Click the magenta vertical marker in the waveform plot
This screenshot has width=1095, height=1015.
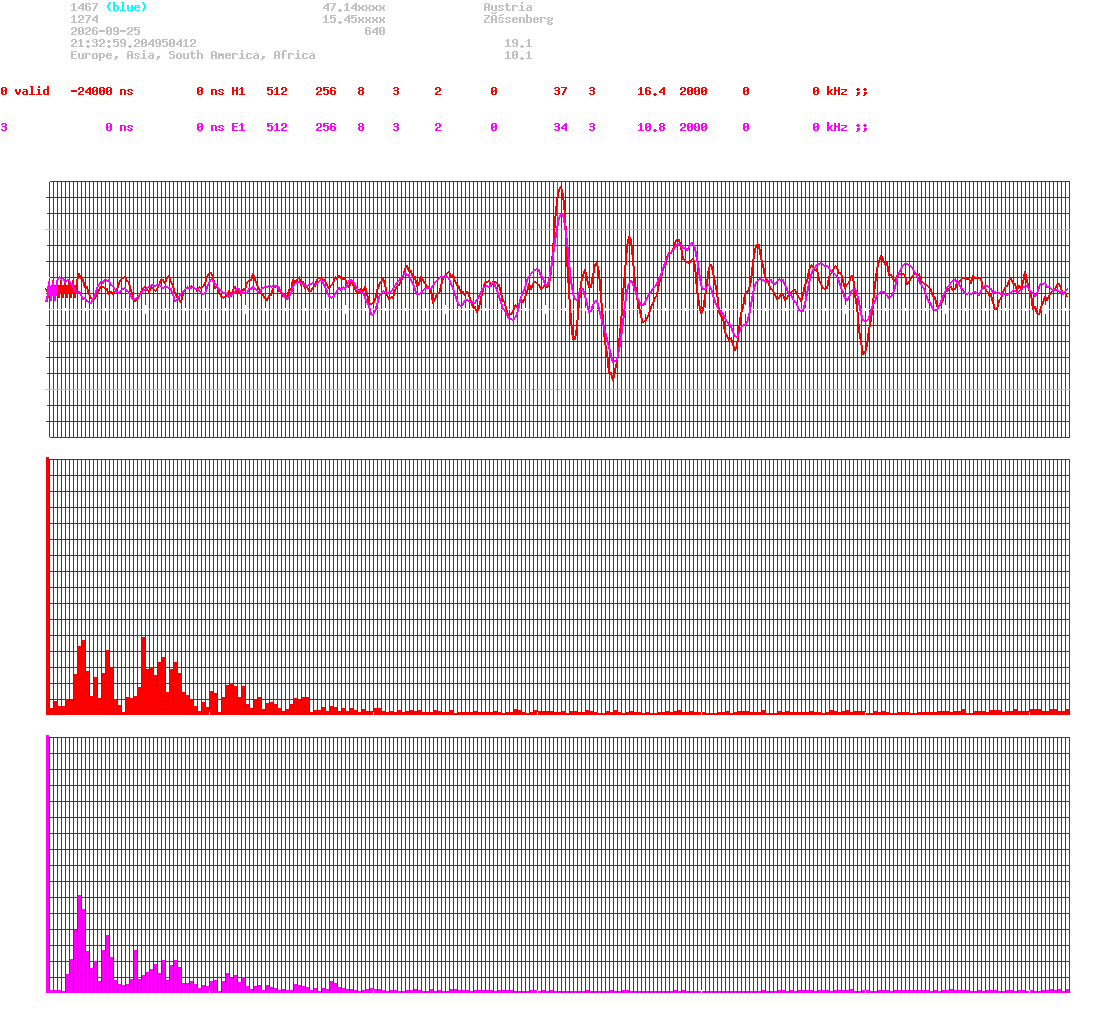tap(557, 309)
